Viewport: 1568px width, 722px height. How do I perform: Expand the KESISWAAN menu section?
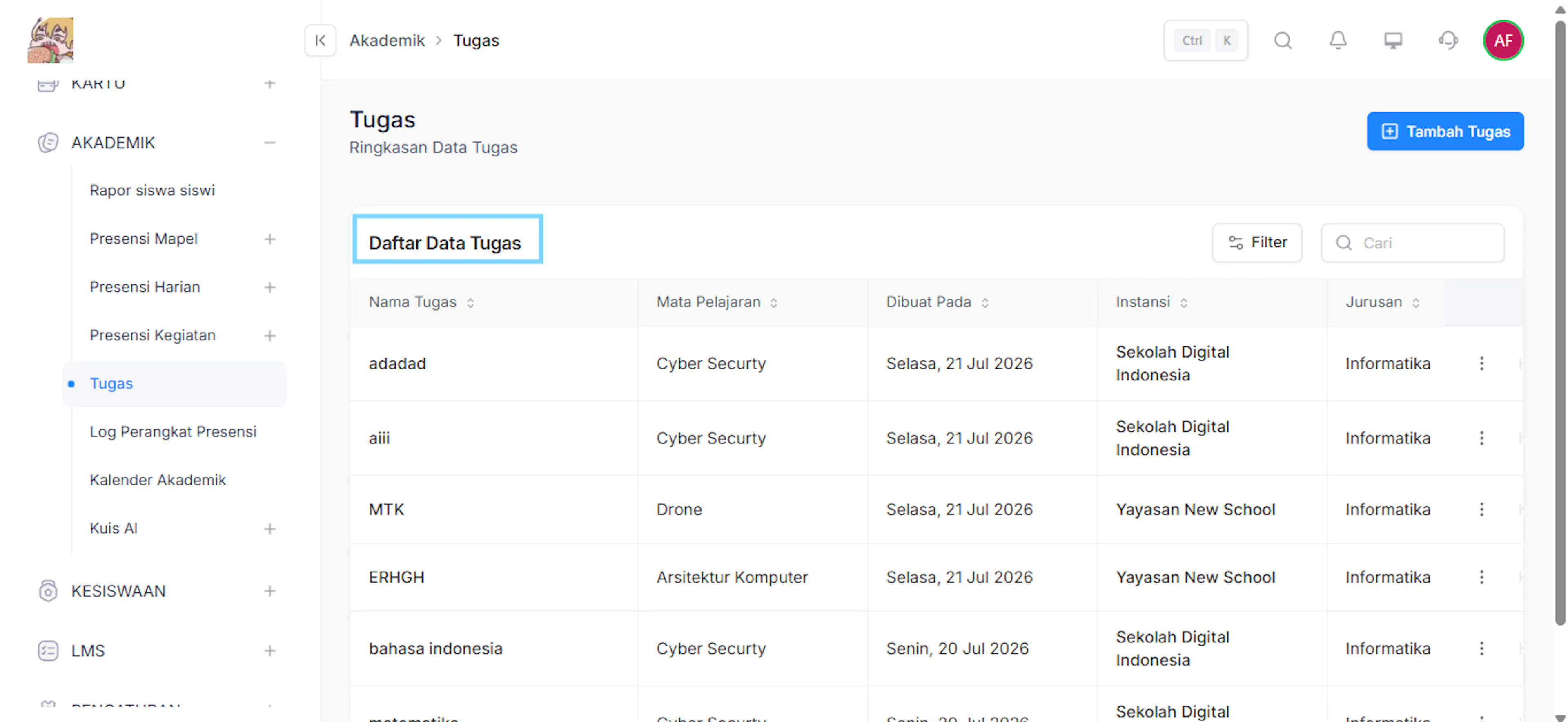click(269, 590)
